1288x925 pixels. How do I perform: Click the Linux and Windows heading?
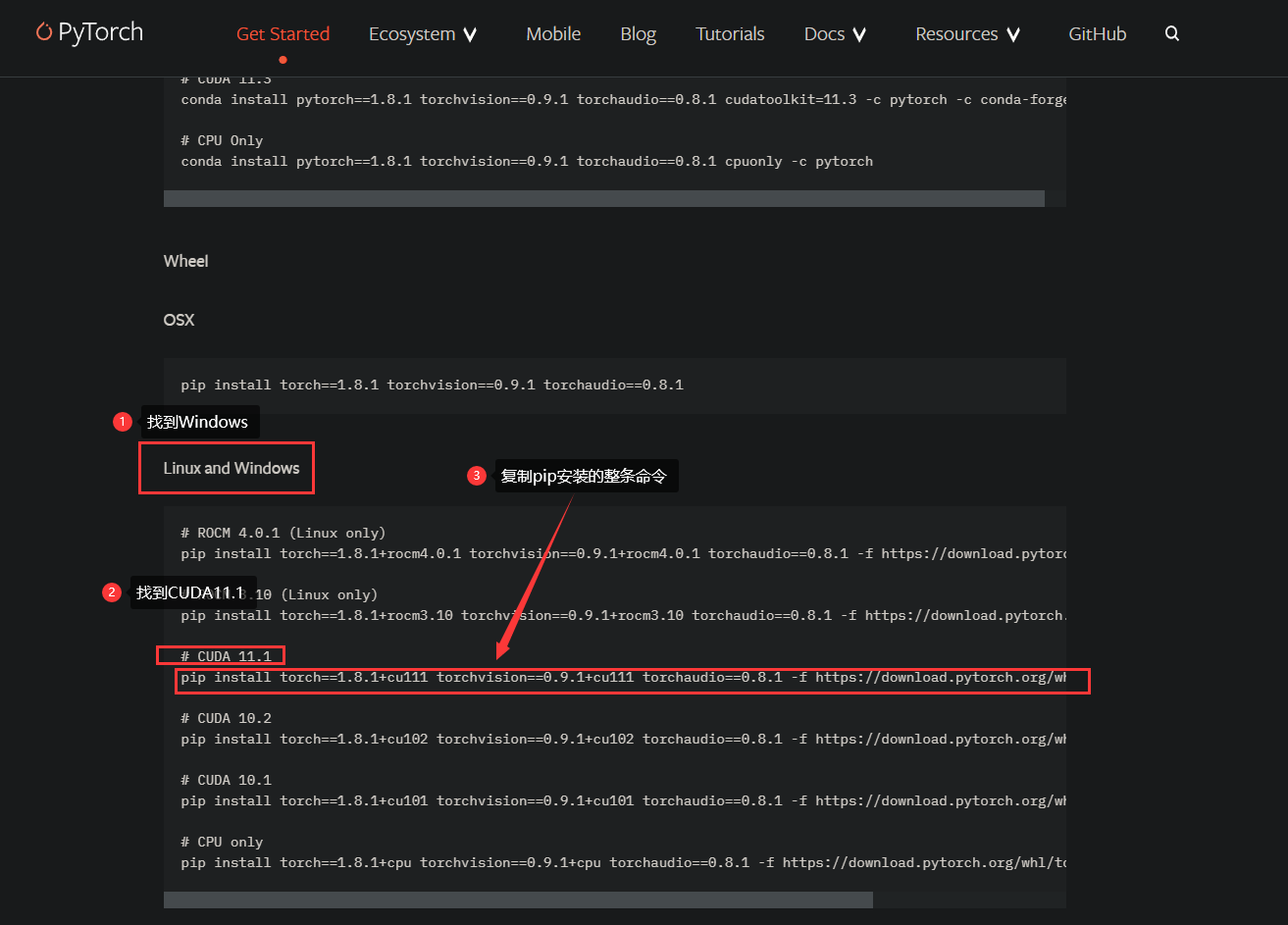coord(231,468)
